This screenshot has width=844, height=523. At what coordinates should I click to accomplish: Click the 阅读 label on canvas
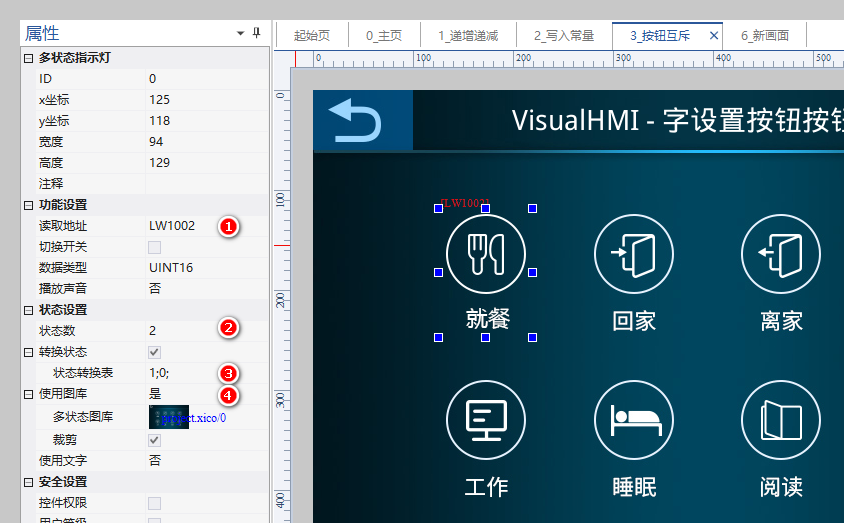tap(782, 487)
